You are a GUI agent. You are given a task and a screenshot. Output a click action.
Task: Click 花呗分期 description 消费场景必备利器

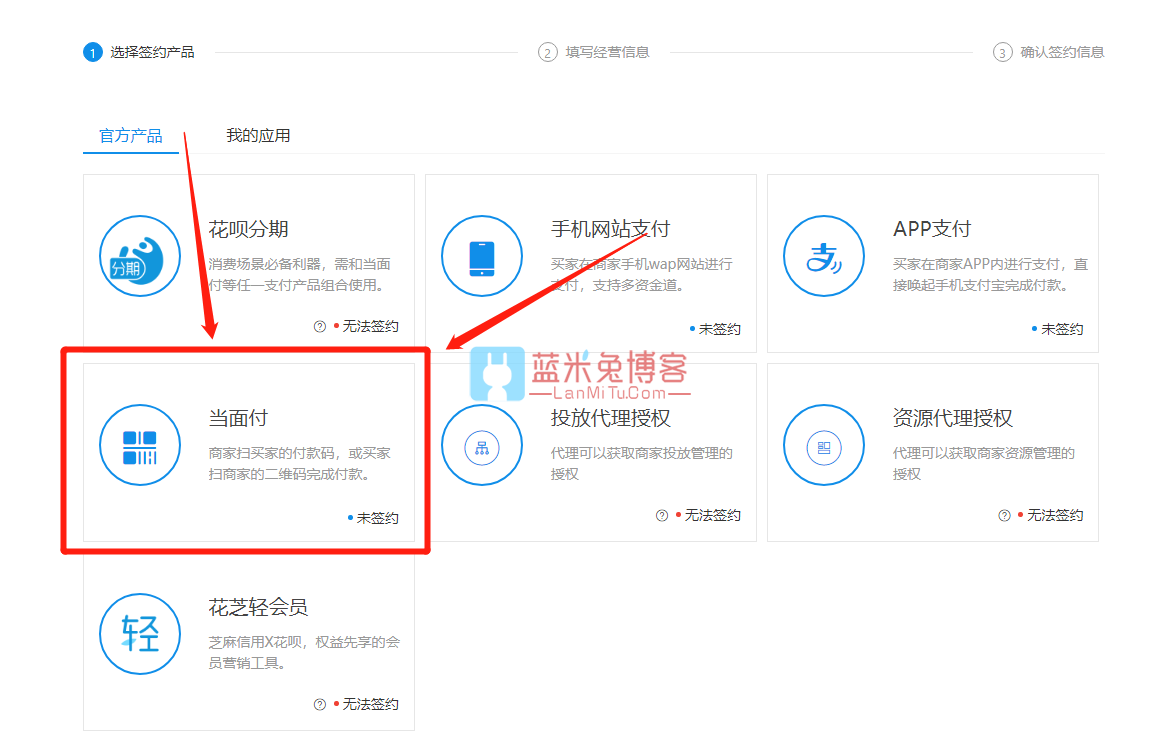pyautogui.click(x=300, y=275)
